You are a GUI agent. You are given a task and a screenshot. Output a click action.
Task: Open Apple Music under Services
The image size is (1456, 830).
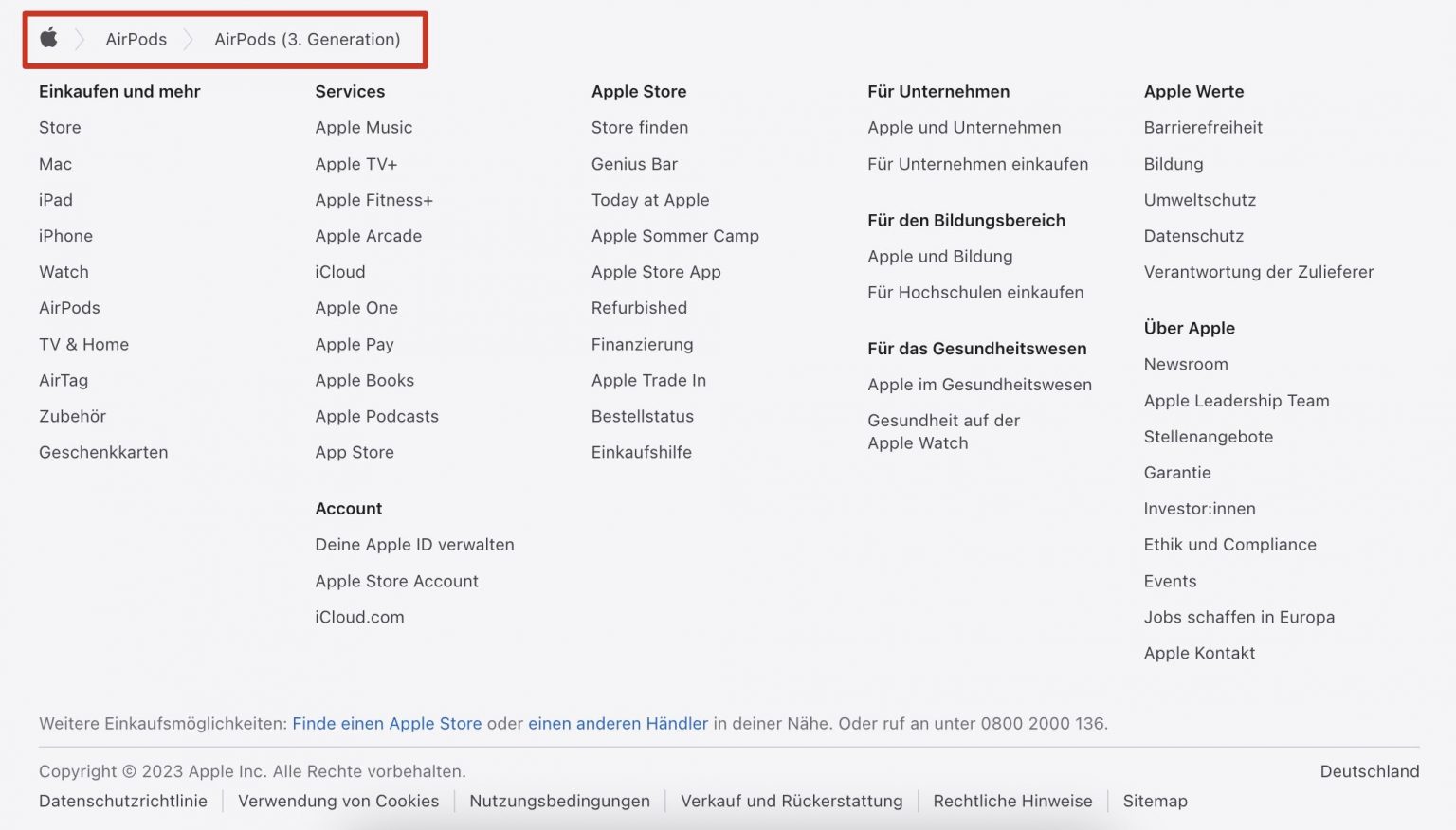coord(363,127)
